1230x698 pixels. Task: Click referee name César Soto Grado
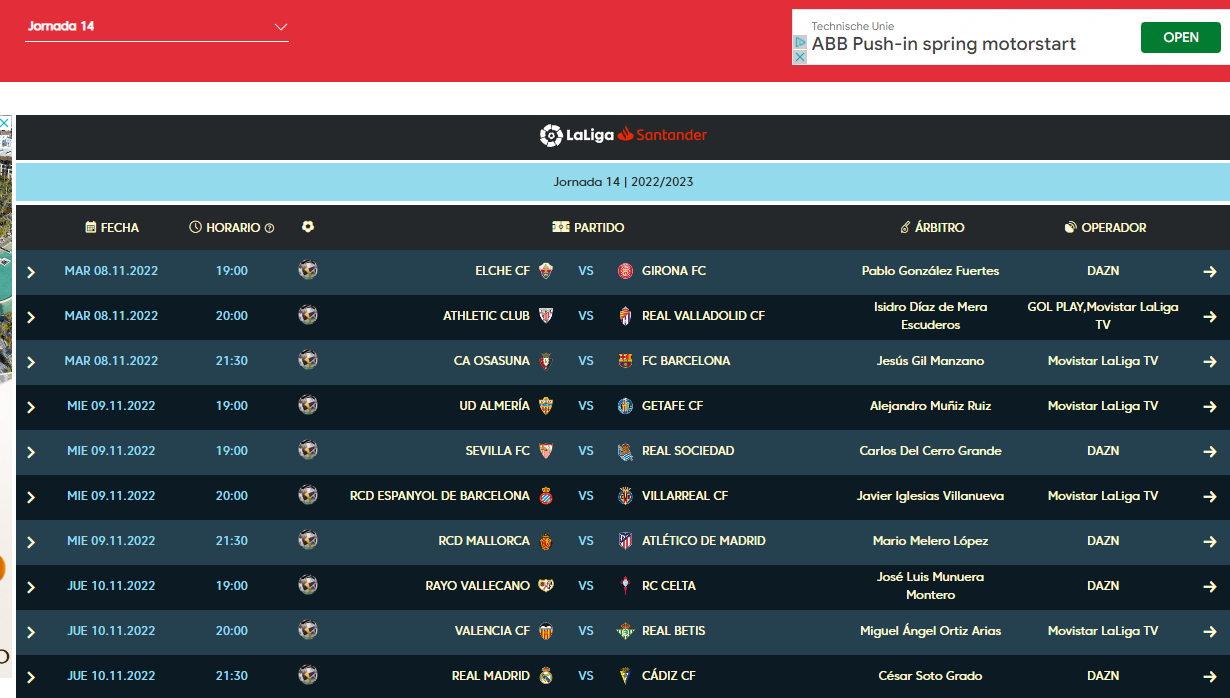(x=930, y=676)
